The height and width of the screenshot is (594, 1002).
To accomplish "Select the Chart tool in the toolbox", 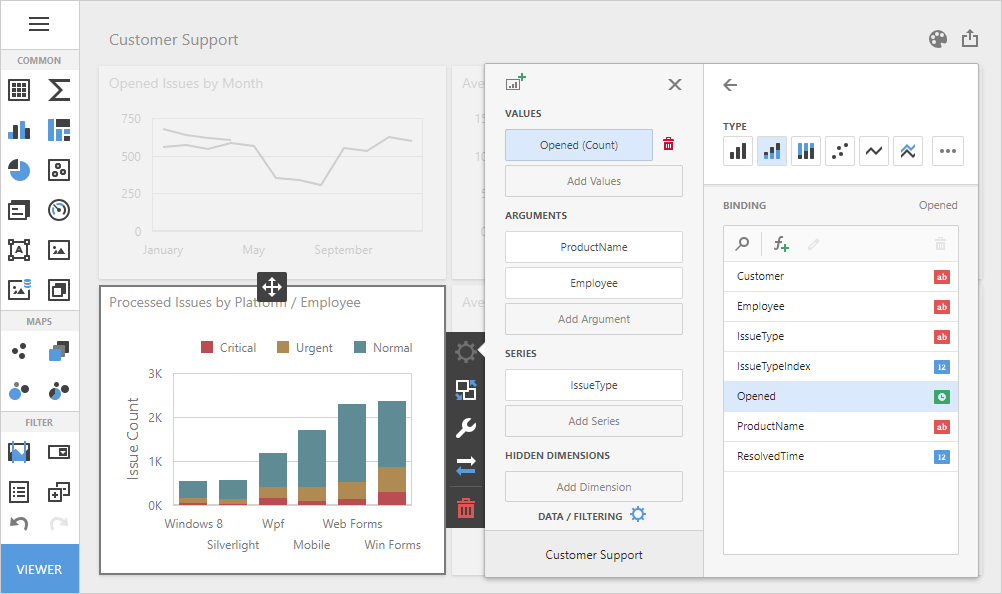I will pyautogui.click(x=18, y=130).
